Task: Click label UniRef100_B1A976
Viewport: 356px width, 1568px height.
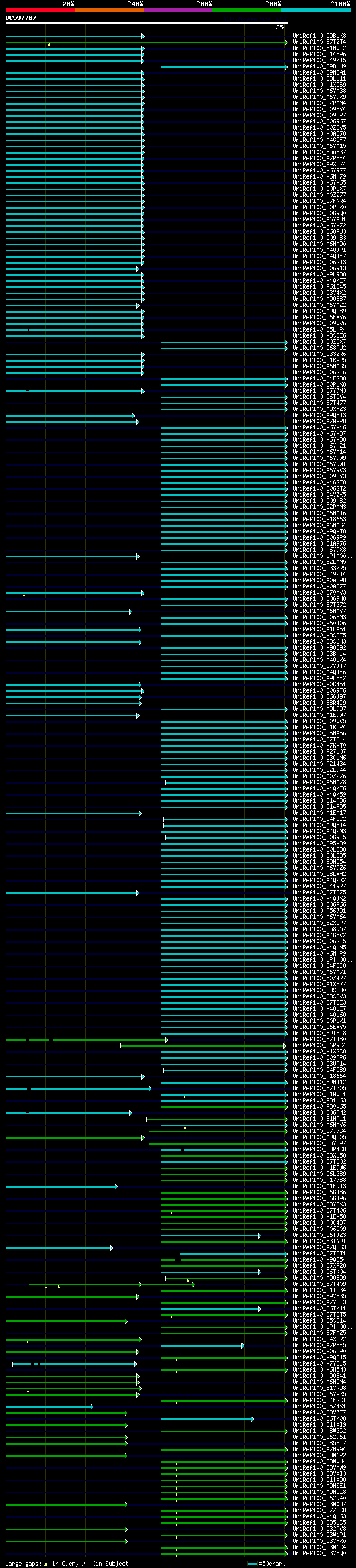Action: (x=319, y=543)
